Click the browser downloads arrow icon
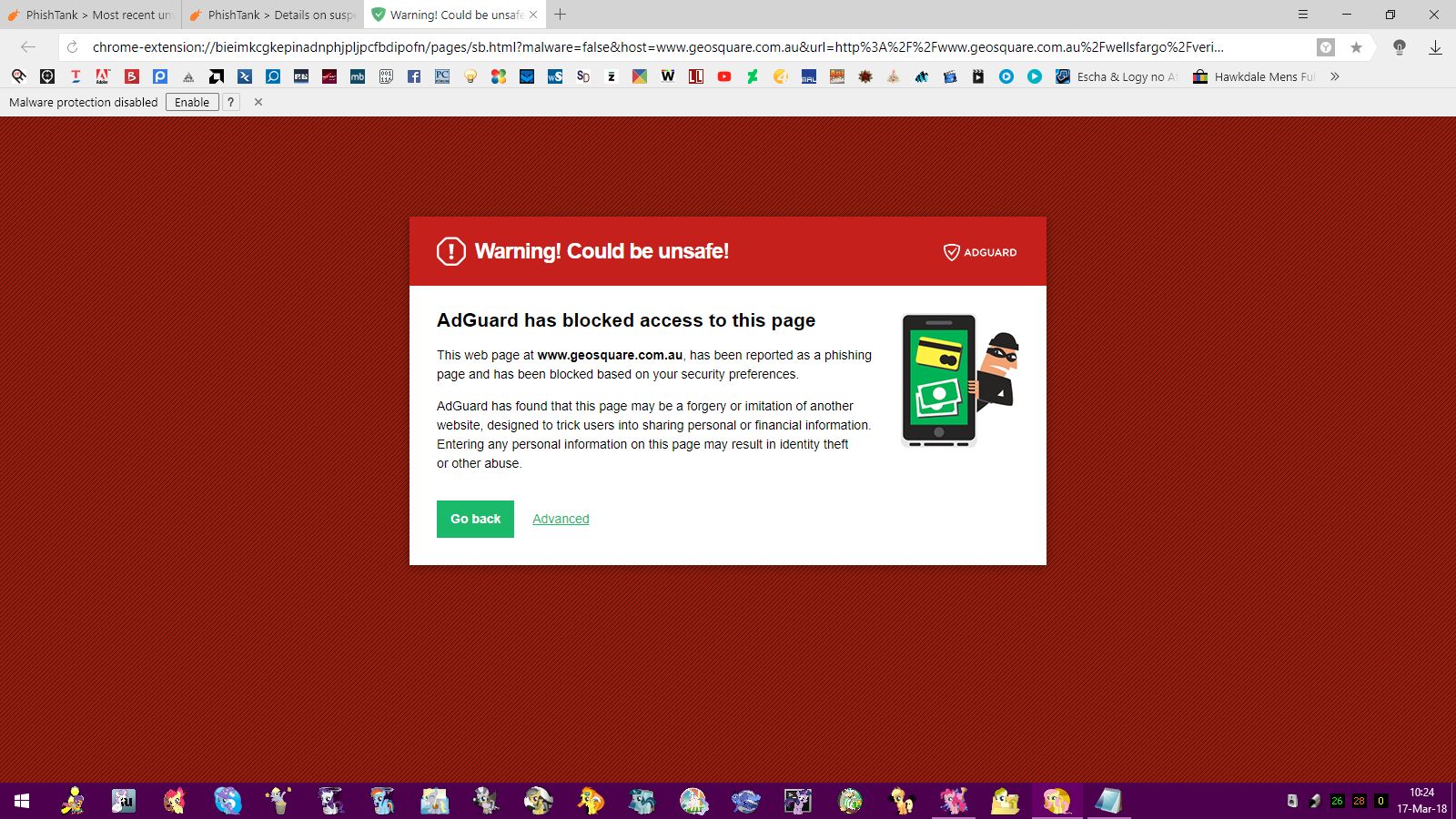Screen dimensions: 1456x819 click(1435, 47)
